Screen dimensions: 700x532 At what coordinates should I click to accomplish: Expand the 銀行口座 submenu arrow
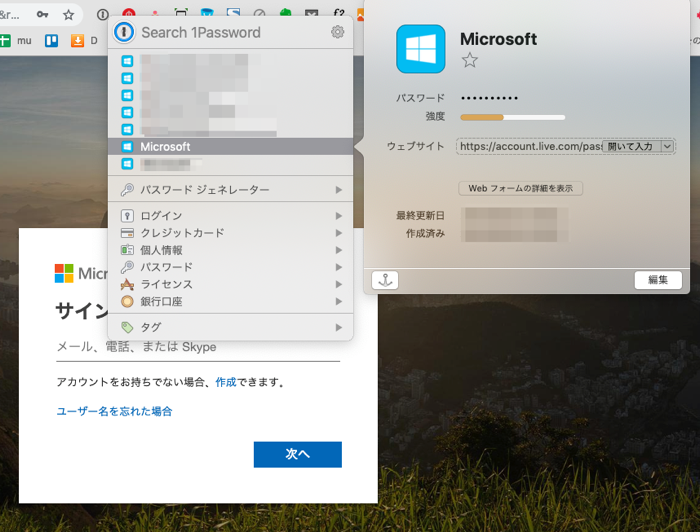pyautogui.click(x=339, y=301)
